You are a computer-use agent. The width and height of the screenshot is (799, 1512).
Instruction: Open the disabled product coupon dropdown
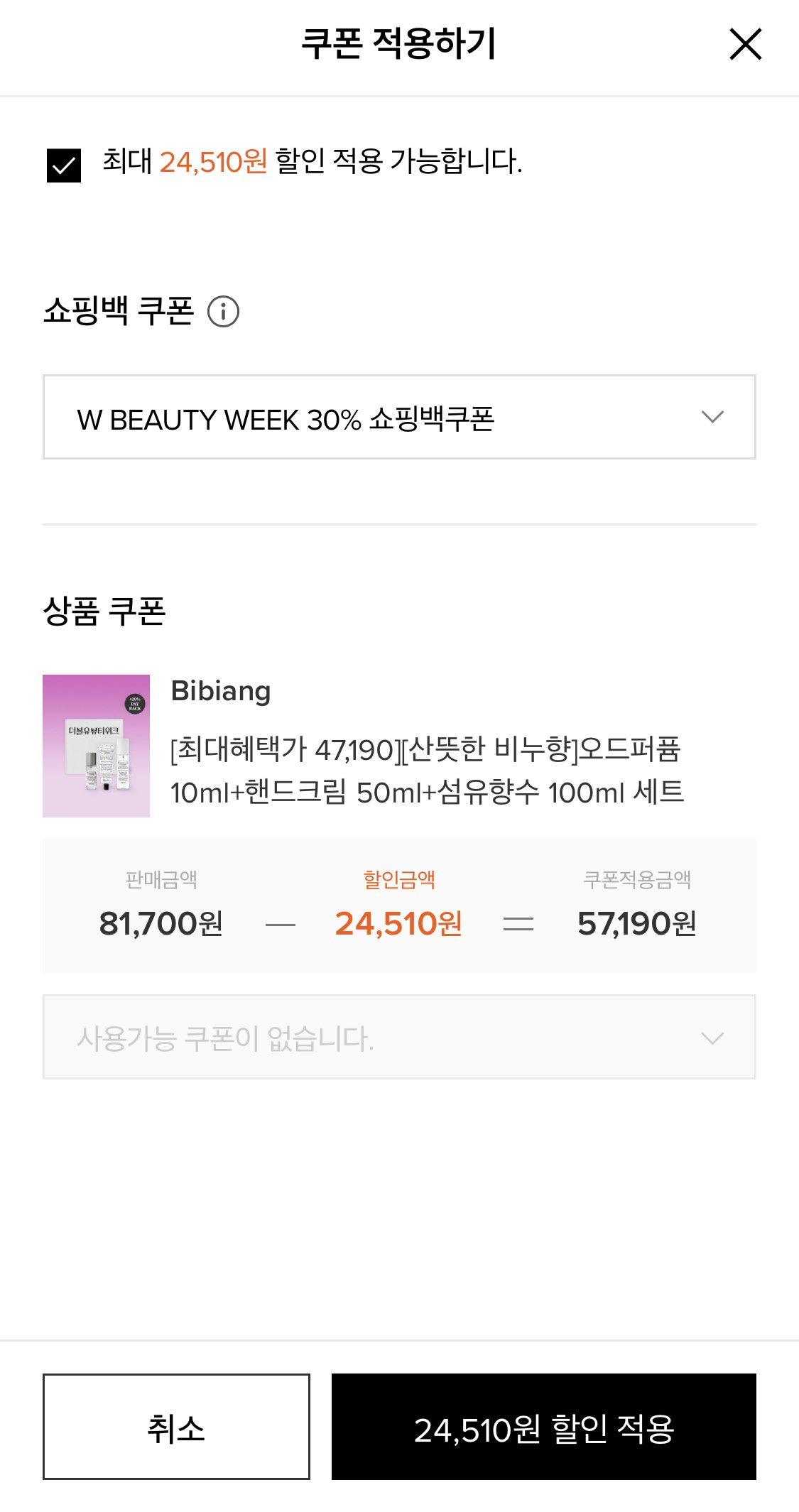(399, 1037)
